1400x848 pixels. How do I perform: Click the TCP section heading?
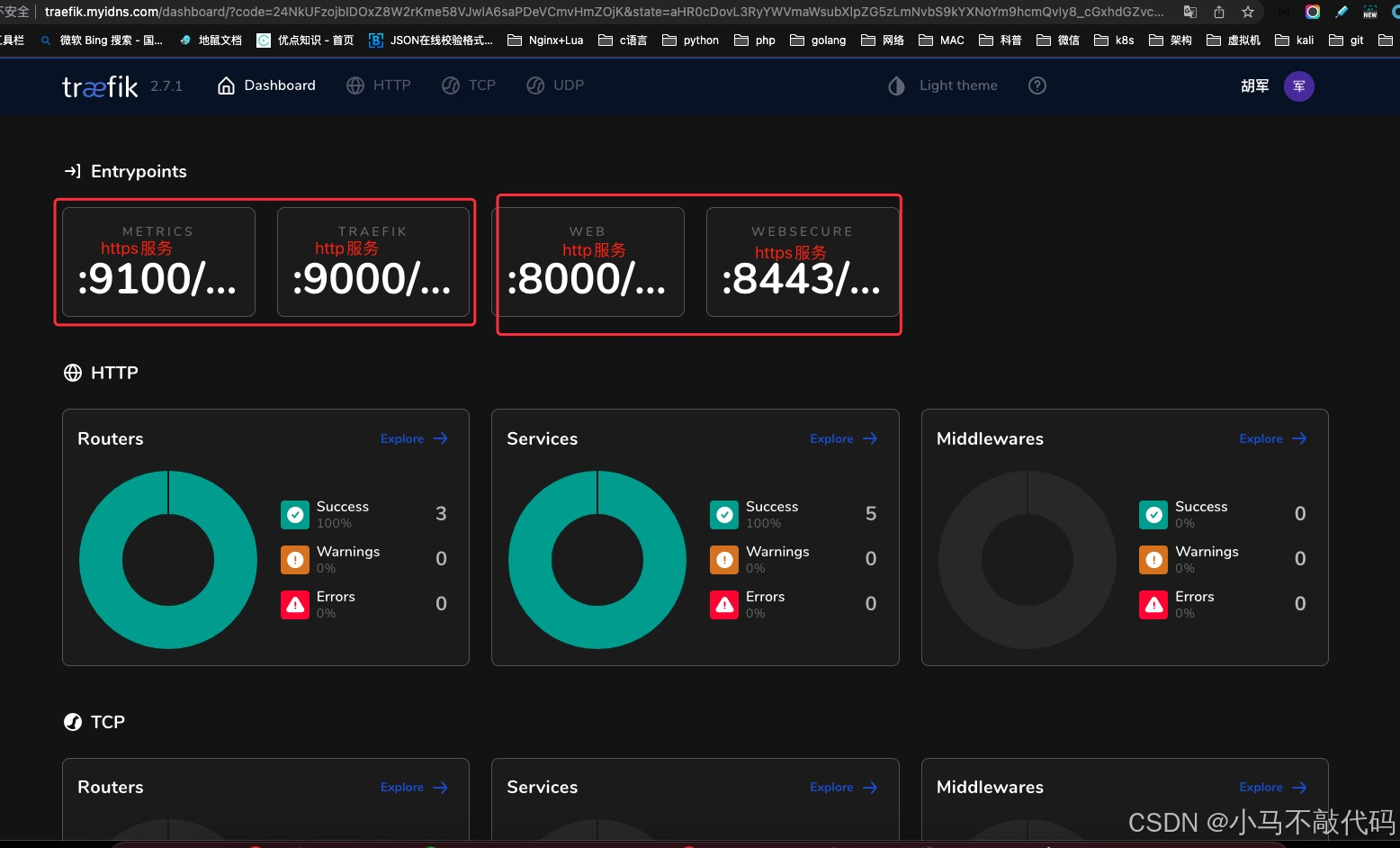[107, 722]
